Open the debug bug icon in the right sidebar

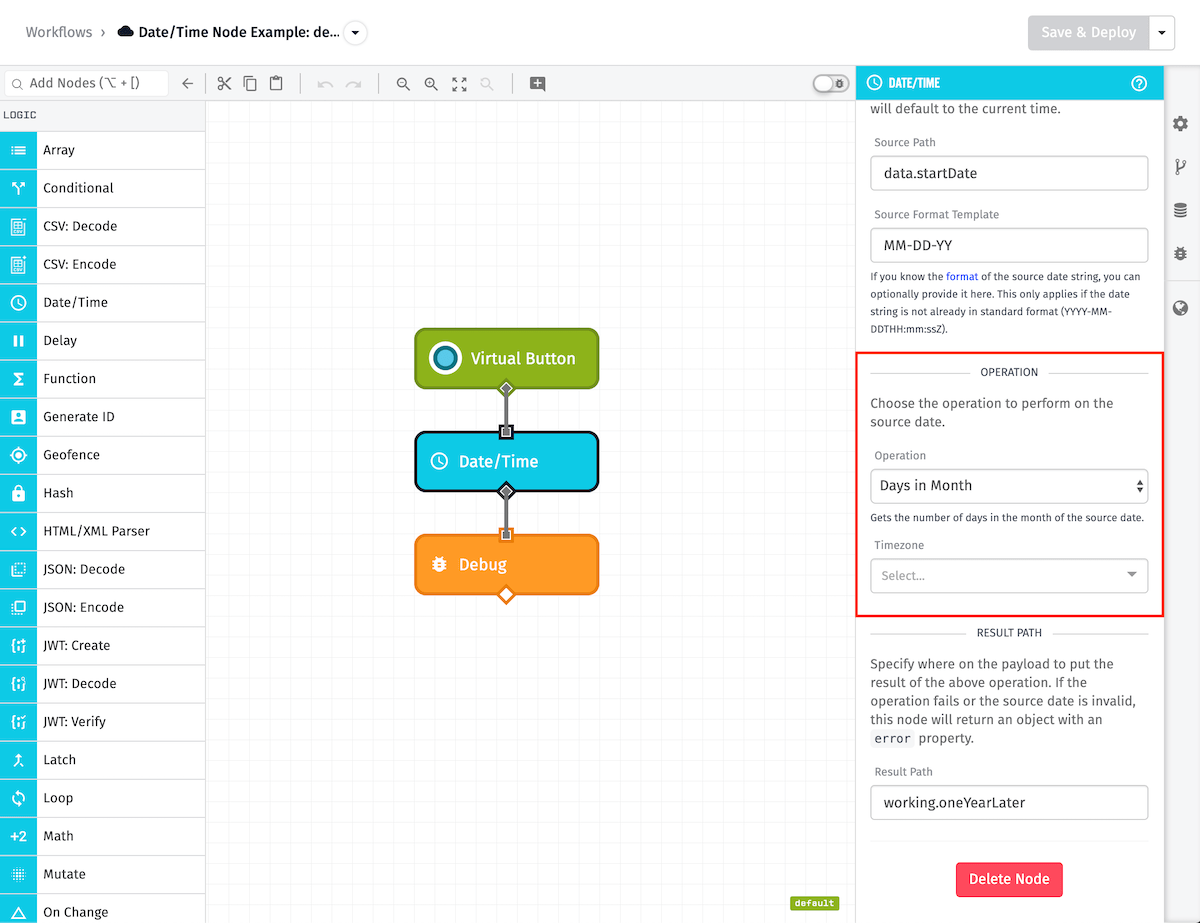pos(1181,254)
